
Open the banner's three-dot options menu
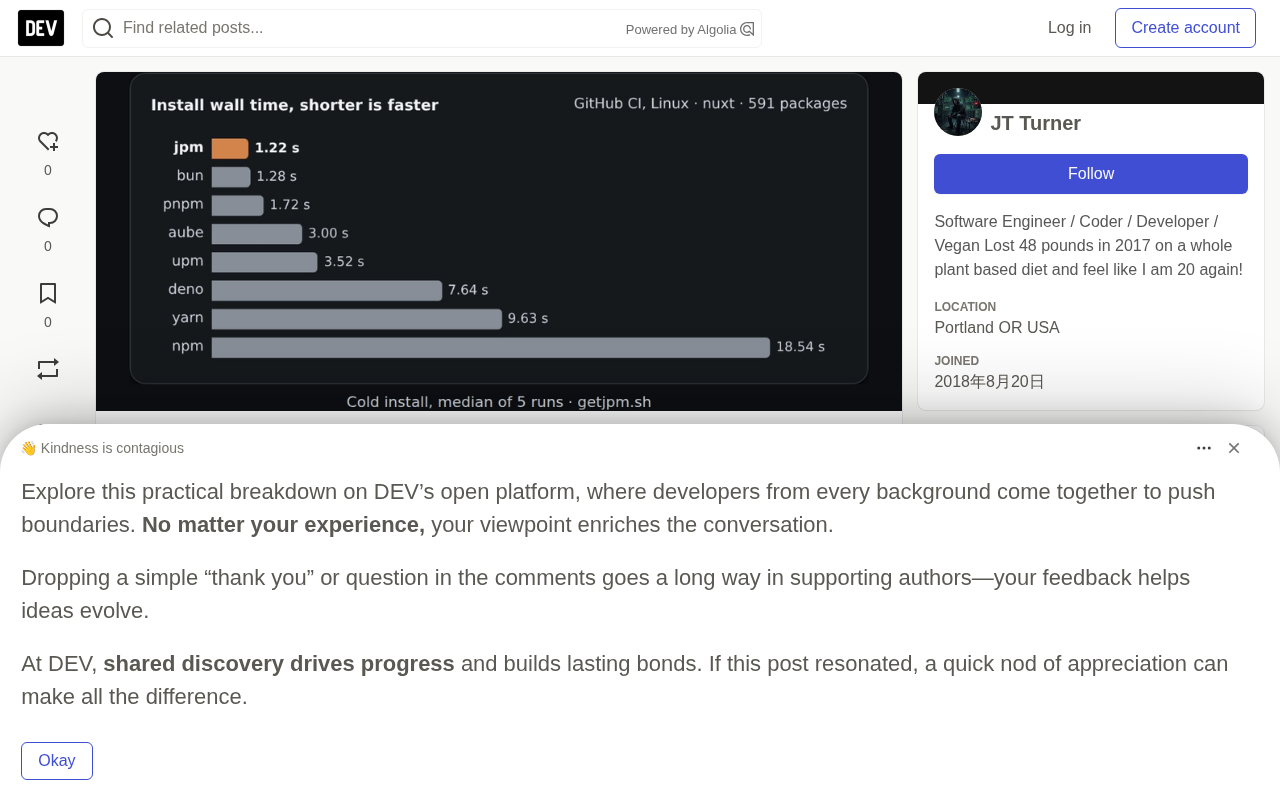click(x=1204, y=448)
